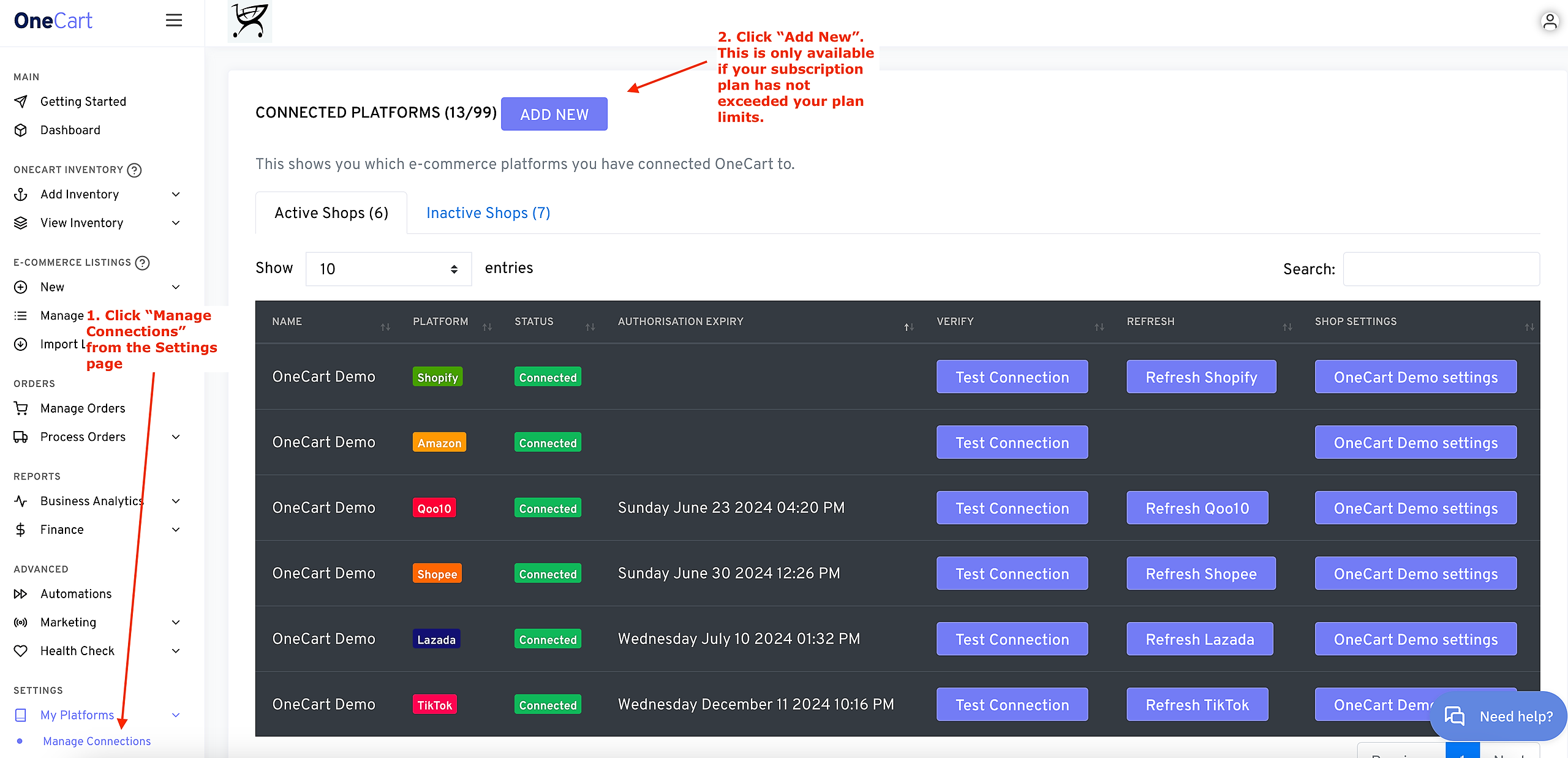Open the Show entries dropdown
Viewport: 1568px width, 758px height.
pos(388,269)
